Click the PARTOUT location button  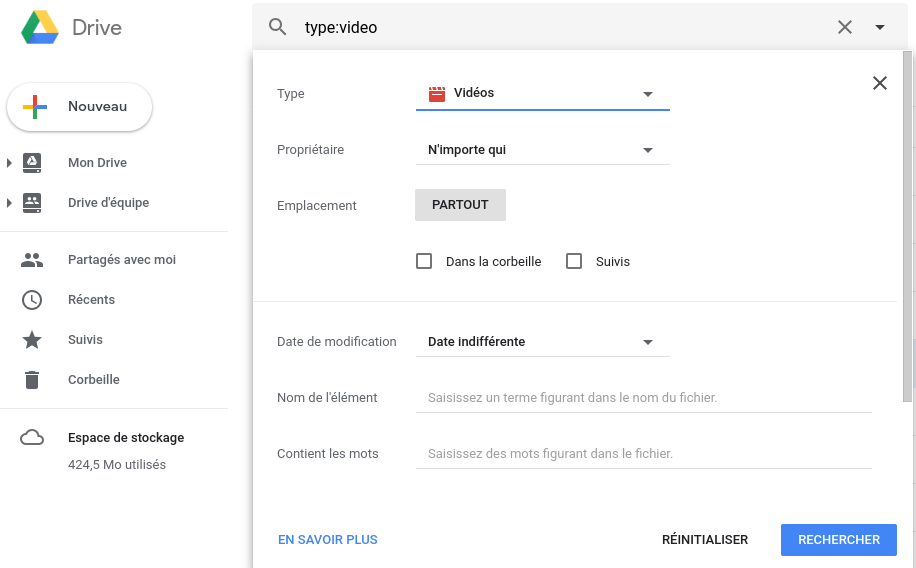[460, 205]
